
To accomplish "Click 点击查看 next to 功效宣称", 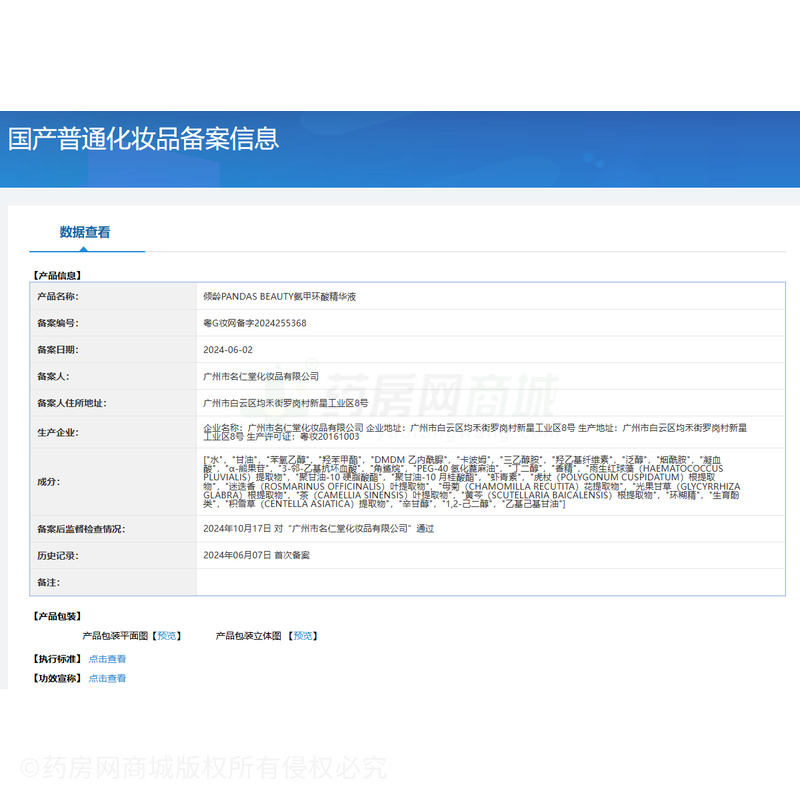I will tap(107, 678).
